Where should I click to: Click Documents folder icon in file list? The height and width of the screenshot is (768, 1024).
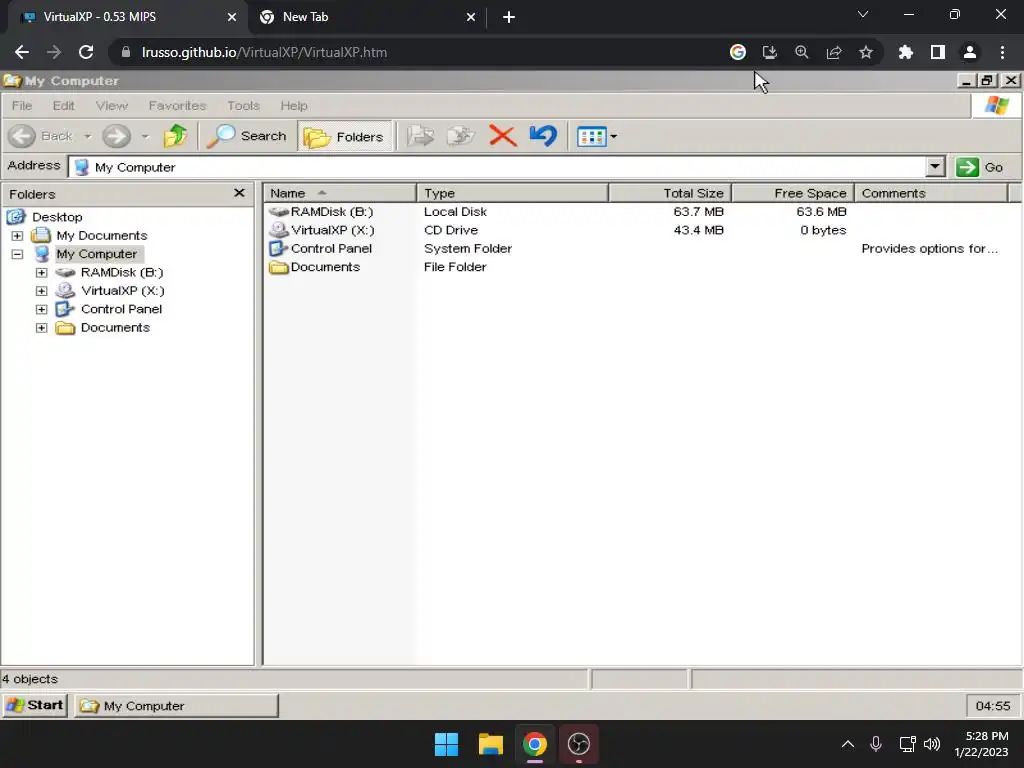tap(279, 267)
